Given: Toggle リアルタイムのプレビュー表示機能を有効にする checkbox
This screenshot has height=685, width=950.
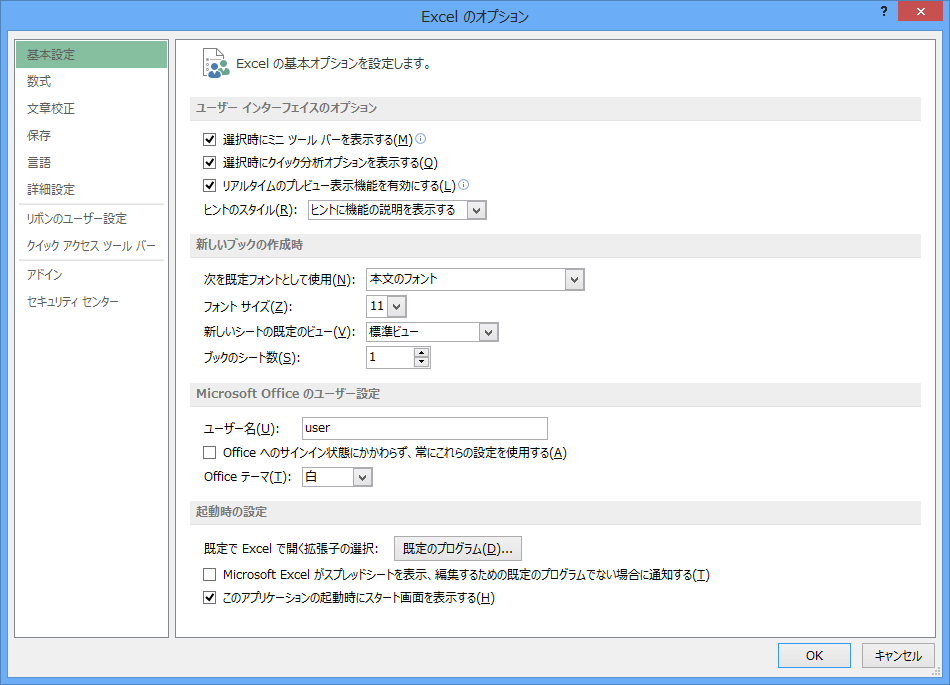Looking at the screenshot, I should pyautogui.click(x=210, y=185).
